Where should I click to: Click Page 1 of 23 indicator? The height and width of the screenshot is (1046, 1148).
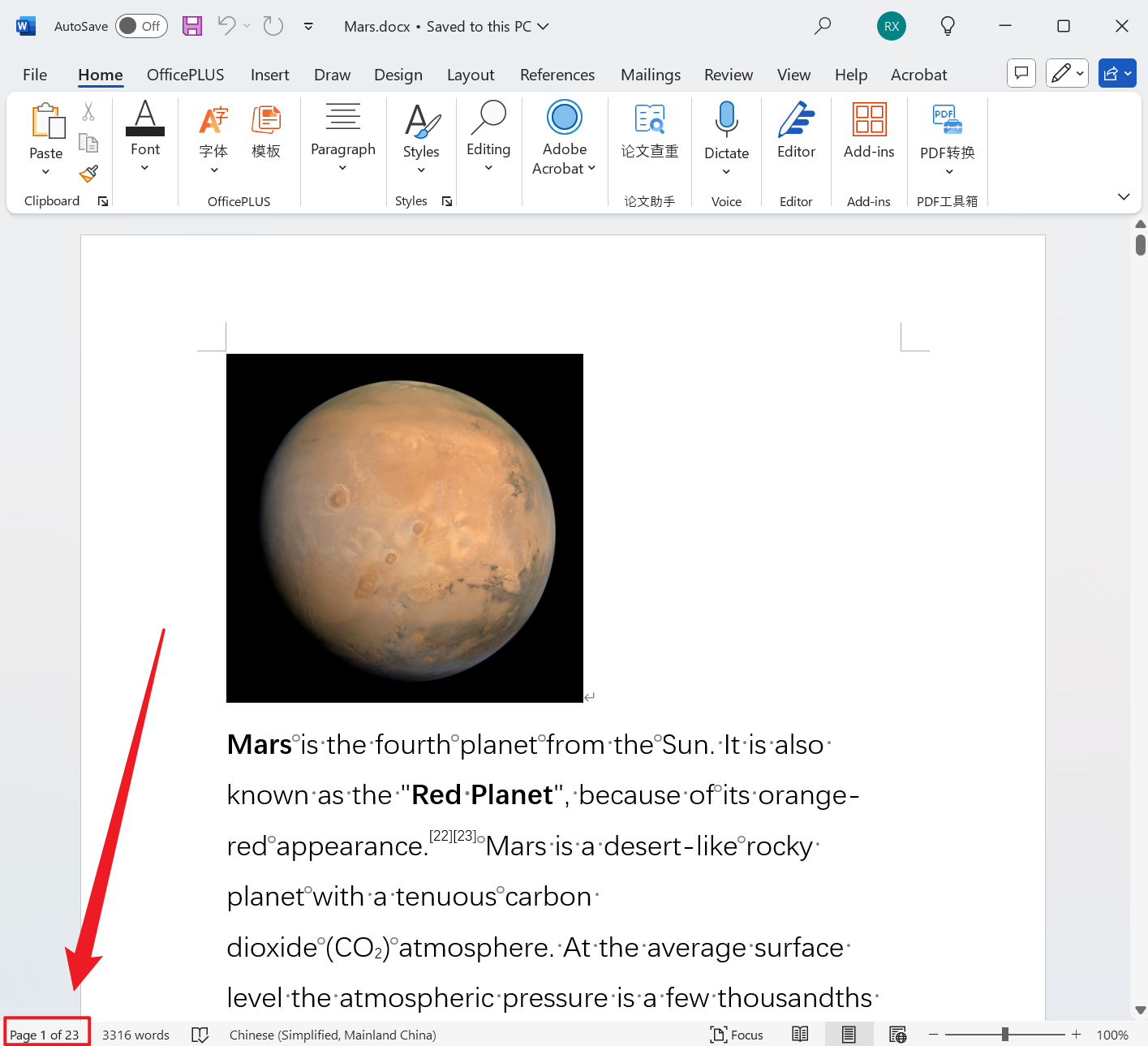pos(45,1035)
